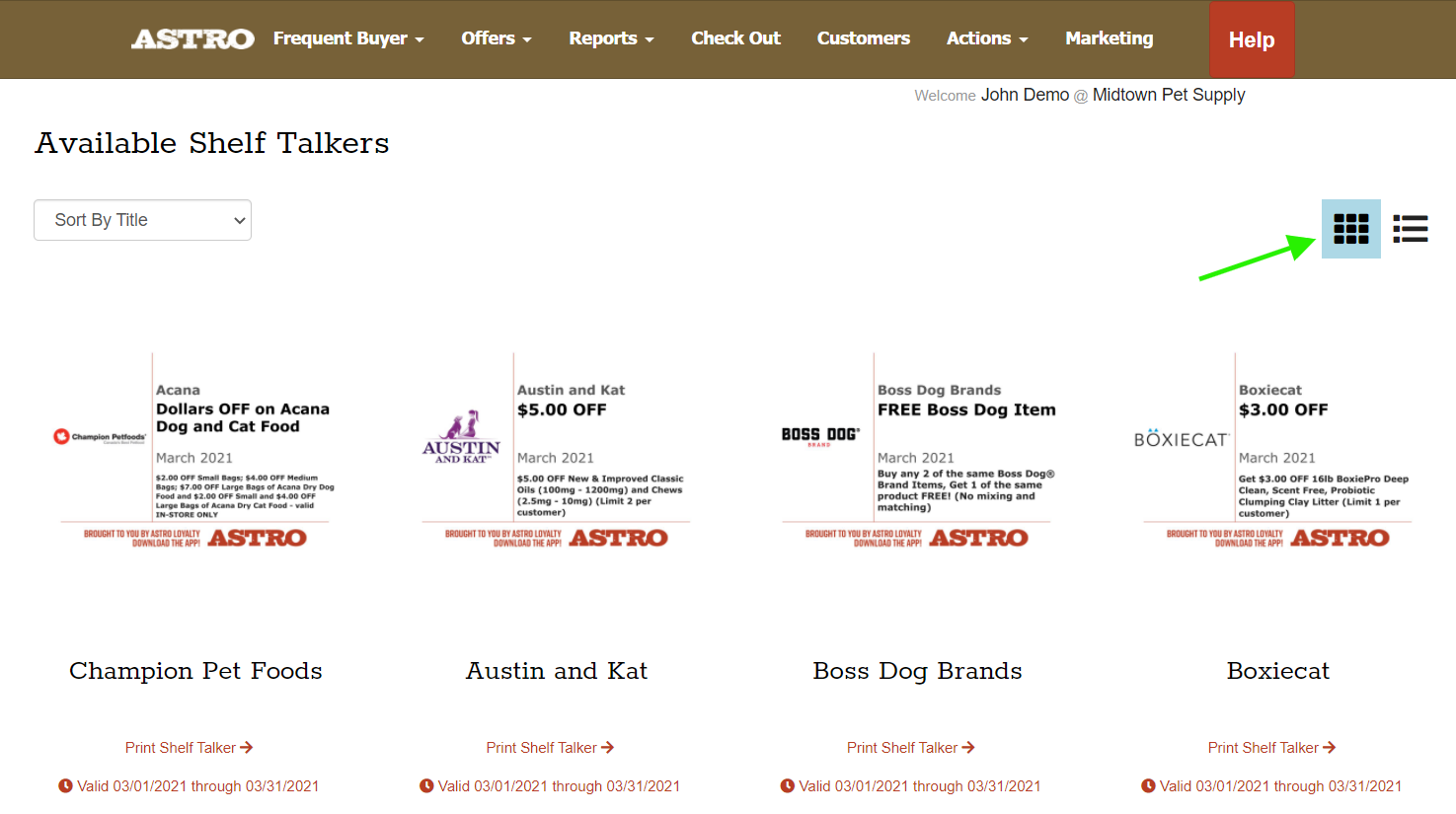Screen dimensions: 1456x814
Task: Switch to grid view layout
Action: pyautogui.click(x=1350, y=229)
